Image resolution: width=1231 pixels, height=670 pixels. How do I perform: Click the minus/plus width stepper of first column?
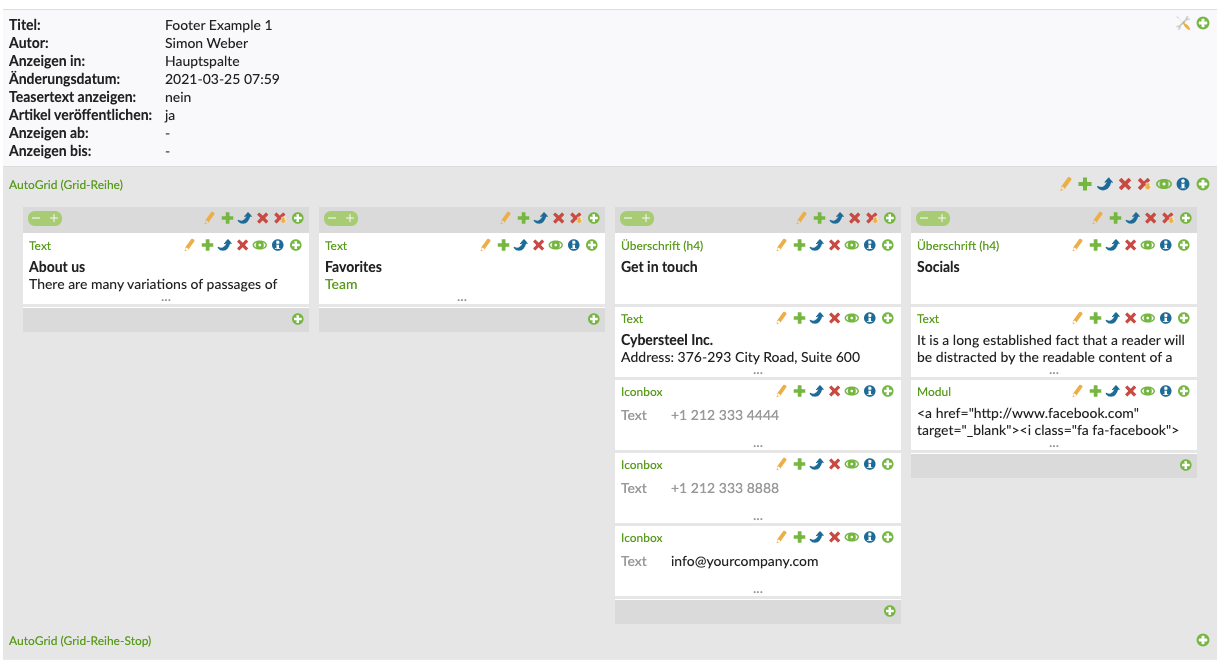45,218
